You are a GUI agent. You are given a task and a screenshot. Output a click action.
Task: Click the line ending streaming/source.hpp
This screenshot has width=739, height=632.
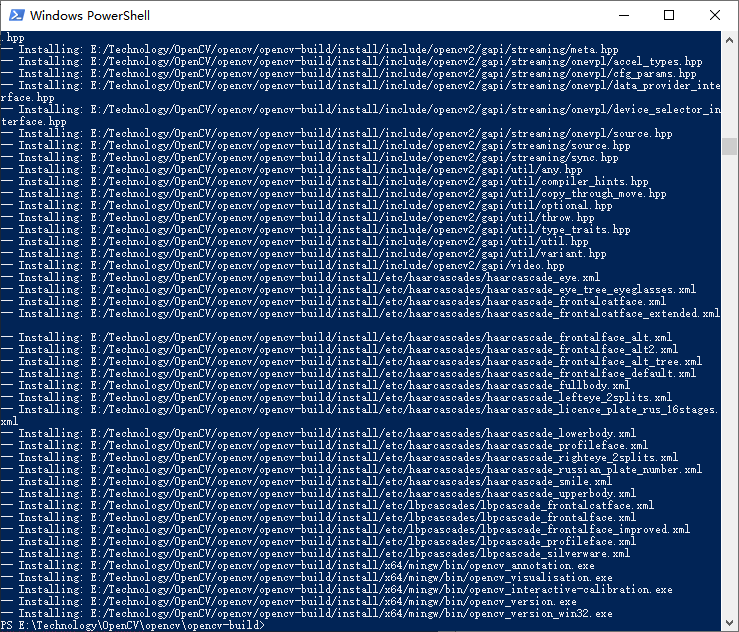coord(315,145)
